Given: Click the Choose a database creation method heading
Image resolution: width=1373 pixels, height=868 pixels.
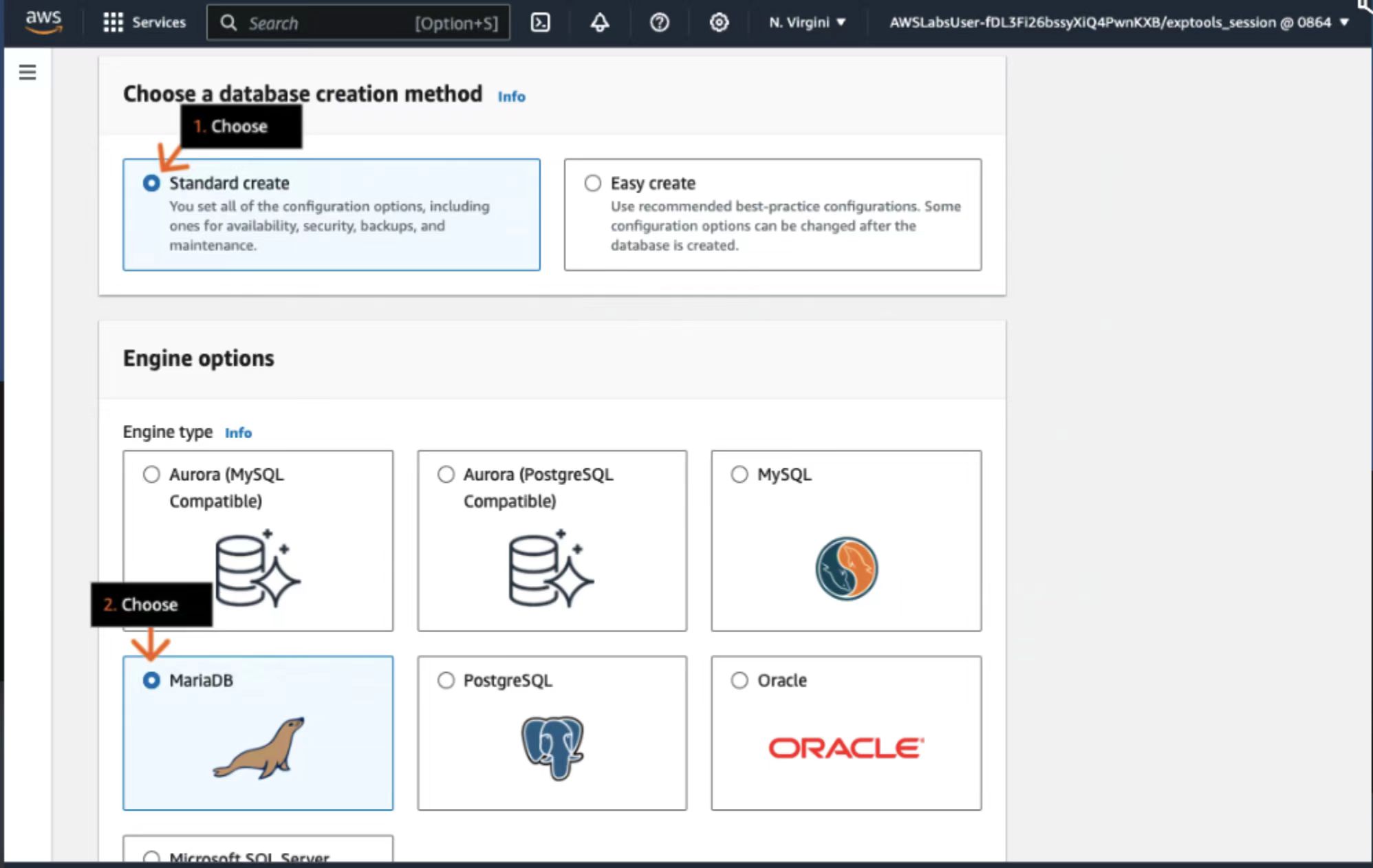Looking at the screenshot, I should (303, 94).
